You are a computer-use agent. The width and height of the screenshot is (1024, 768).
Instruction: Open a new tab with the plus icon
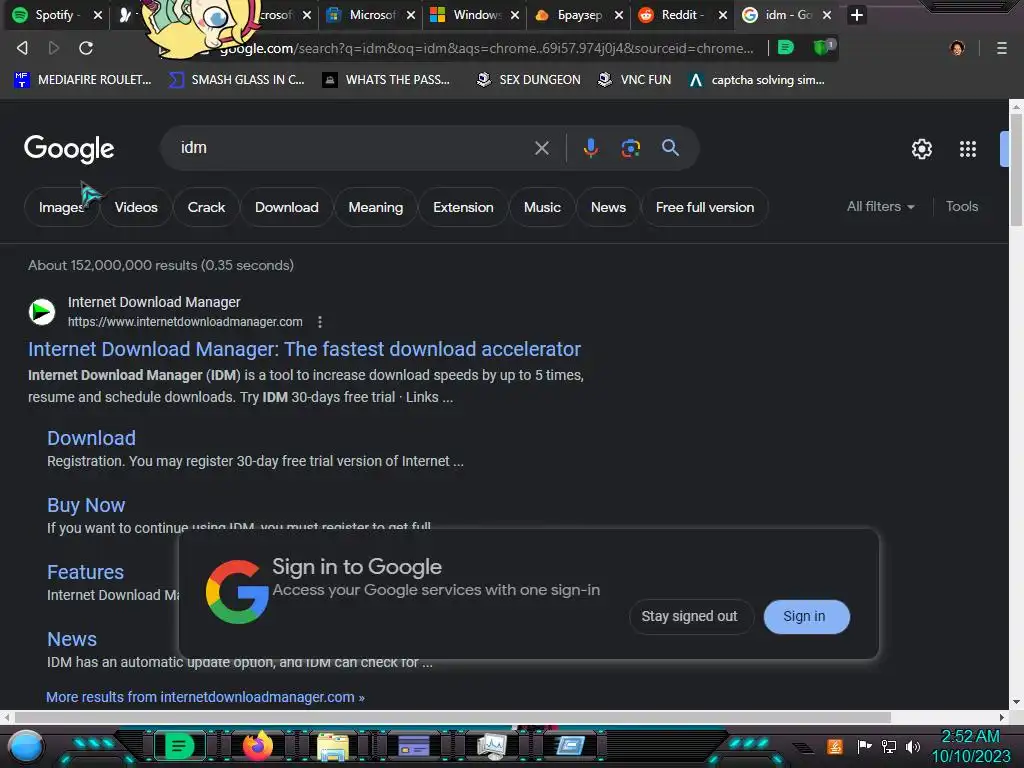click(857, 15)
